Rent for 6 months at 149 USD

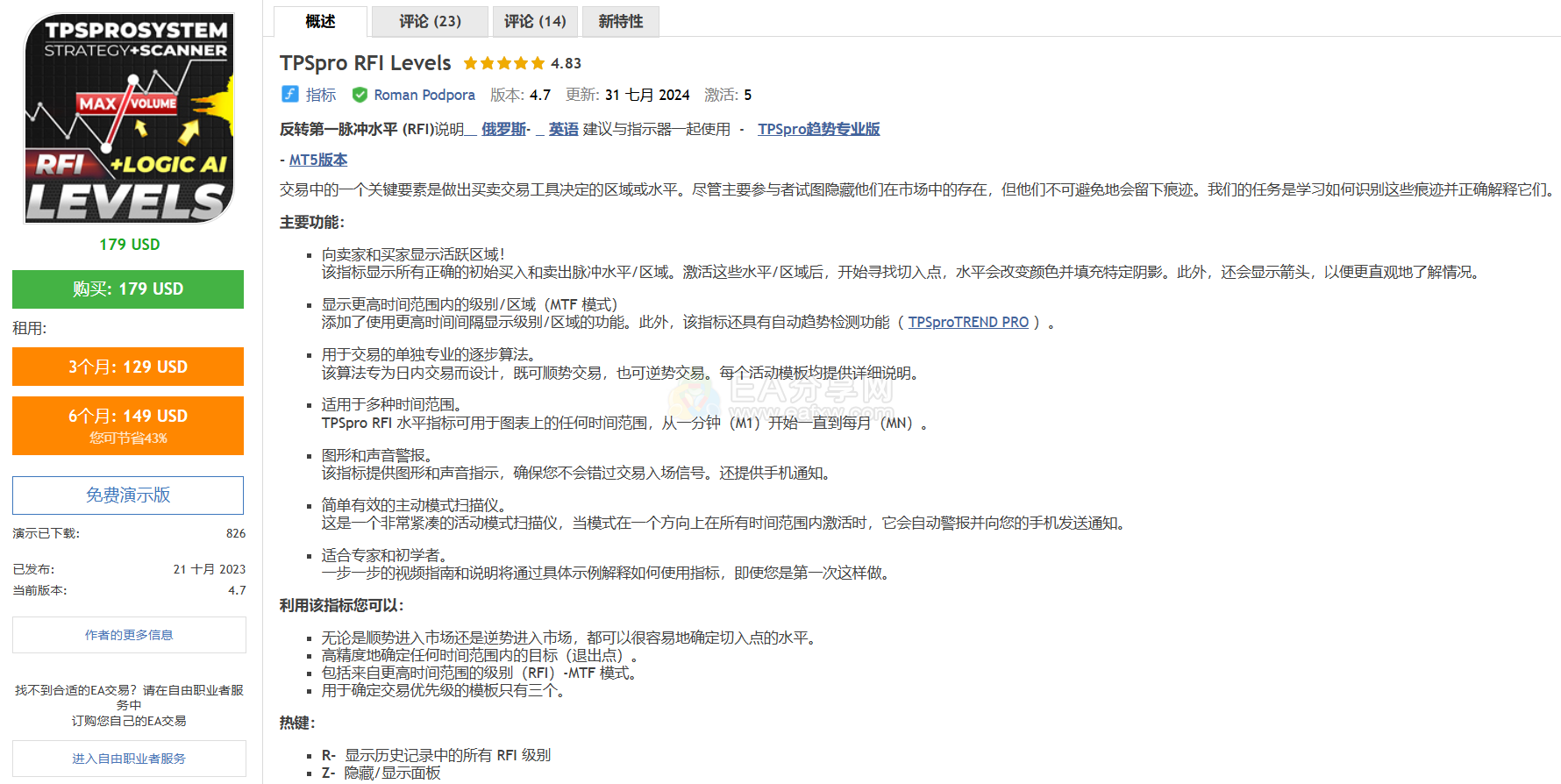(128, 425)
